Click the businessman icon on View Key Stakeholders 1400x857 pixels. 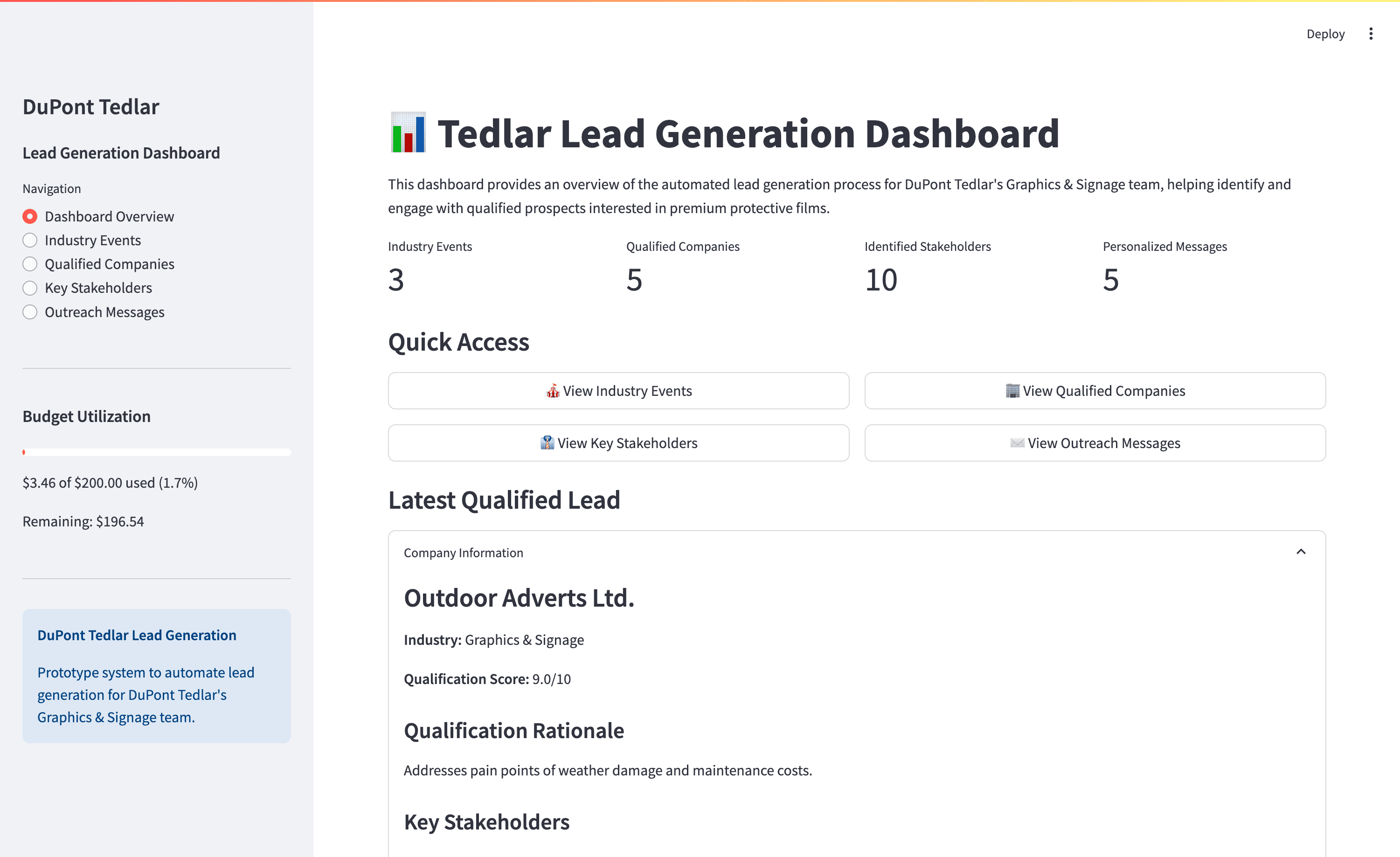tap(547, 442)
